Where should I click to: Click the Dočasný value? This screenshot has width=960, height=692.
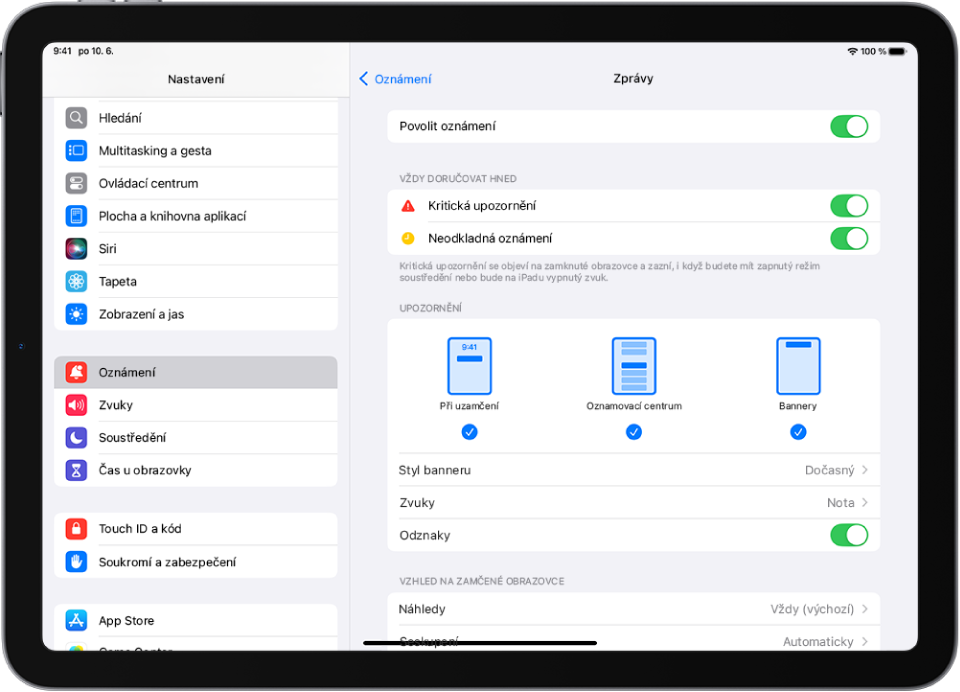point(829,470)
